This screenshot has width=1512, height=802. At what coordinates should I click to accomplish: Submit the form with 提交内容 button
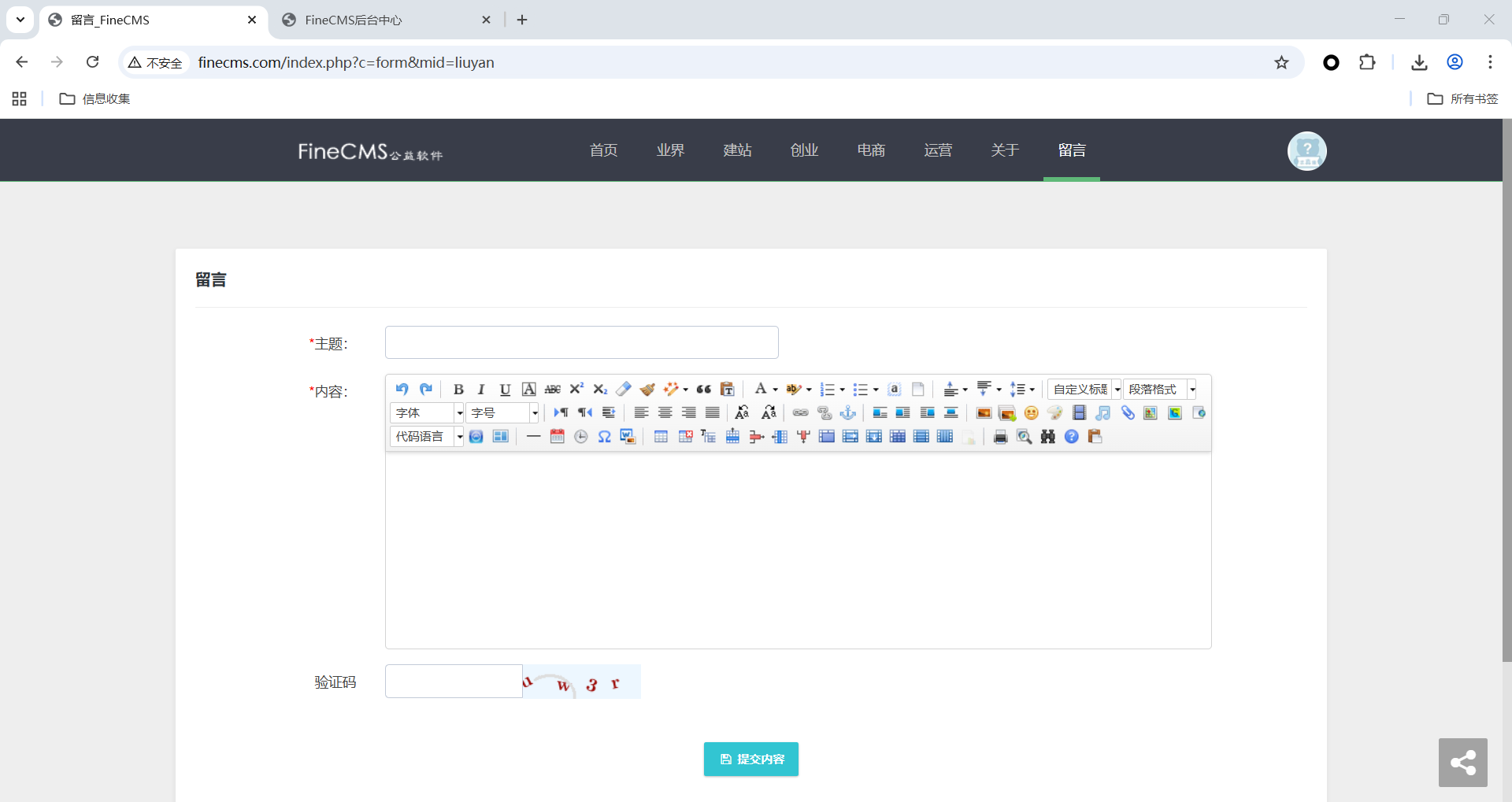tap(751, 759)
